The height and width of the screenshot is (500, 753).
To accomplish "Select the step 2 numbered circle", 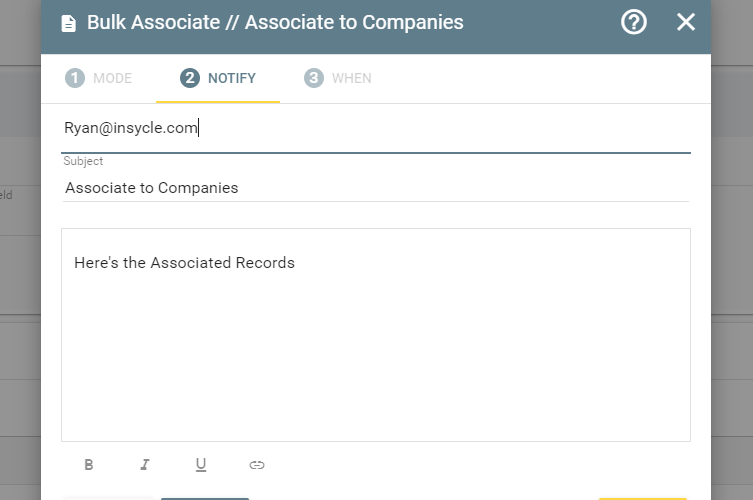I will (190, 78).
